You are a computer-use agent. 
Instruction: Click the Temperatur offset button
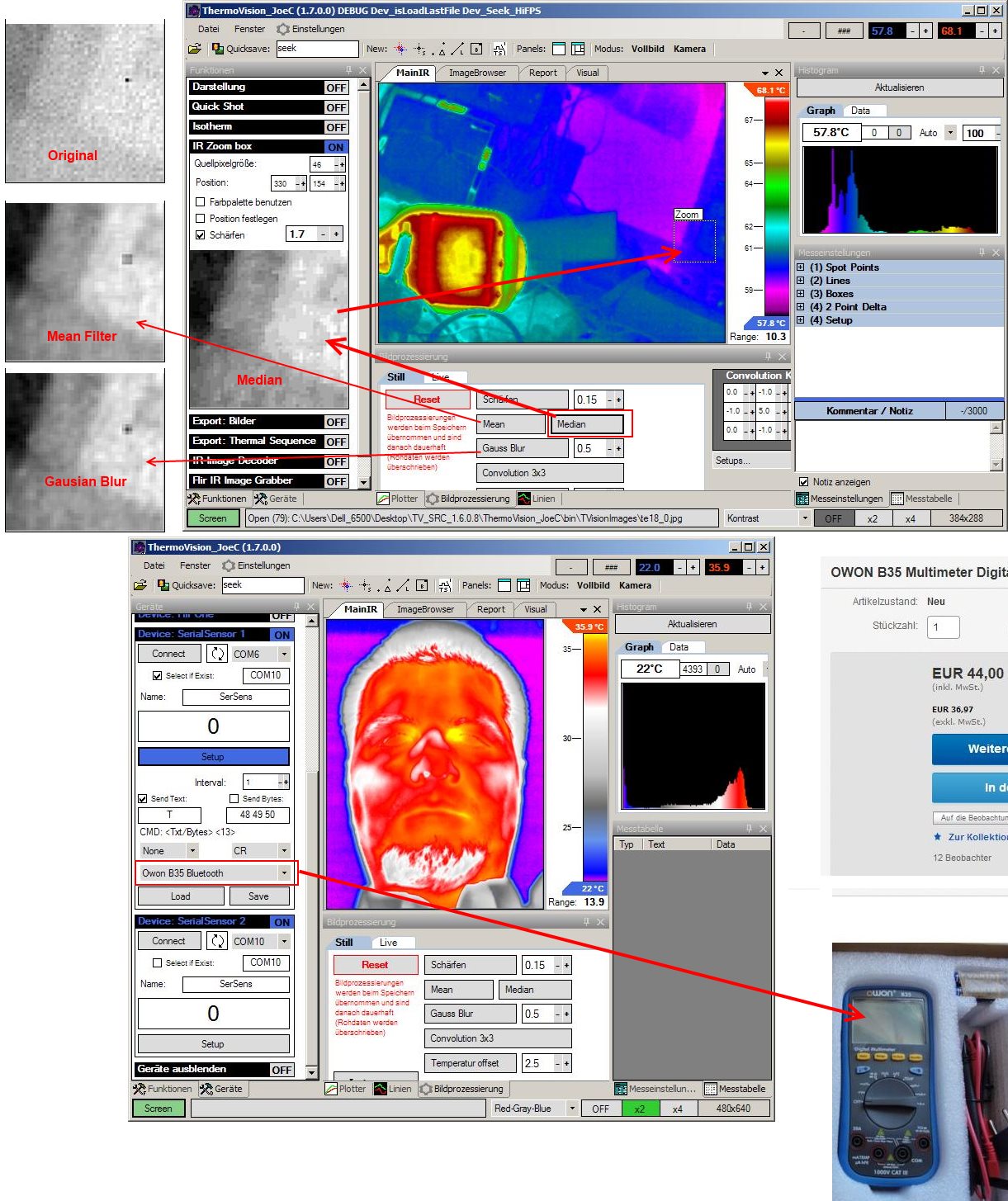coord(471,1063)
